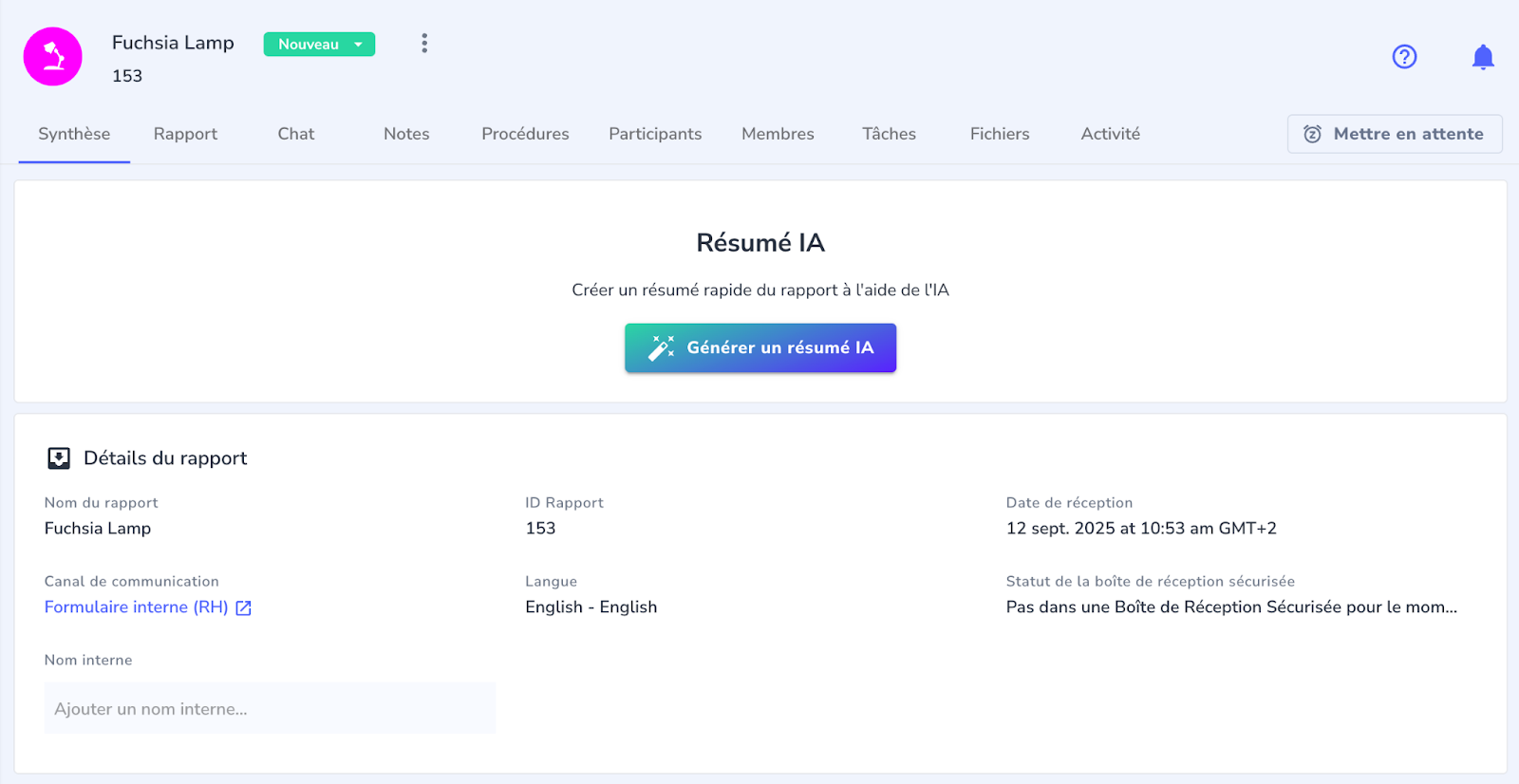Show the Activité tab
The width and height of the screenshot is (1519, 784).
(1110, 134)
